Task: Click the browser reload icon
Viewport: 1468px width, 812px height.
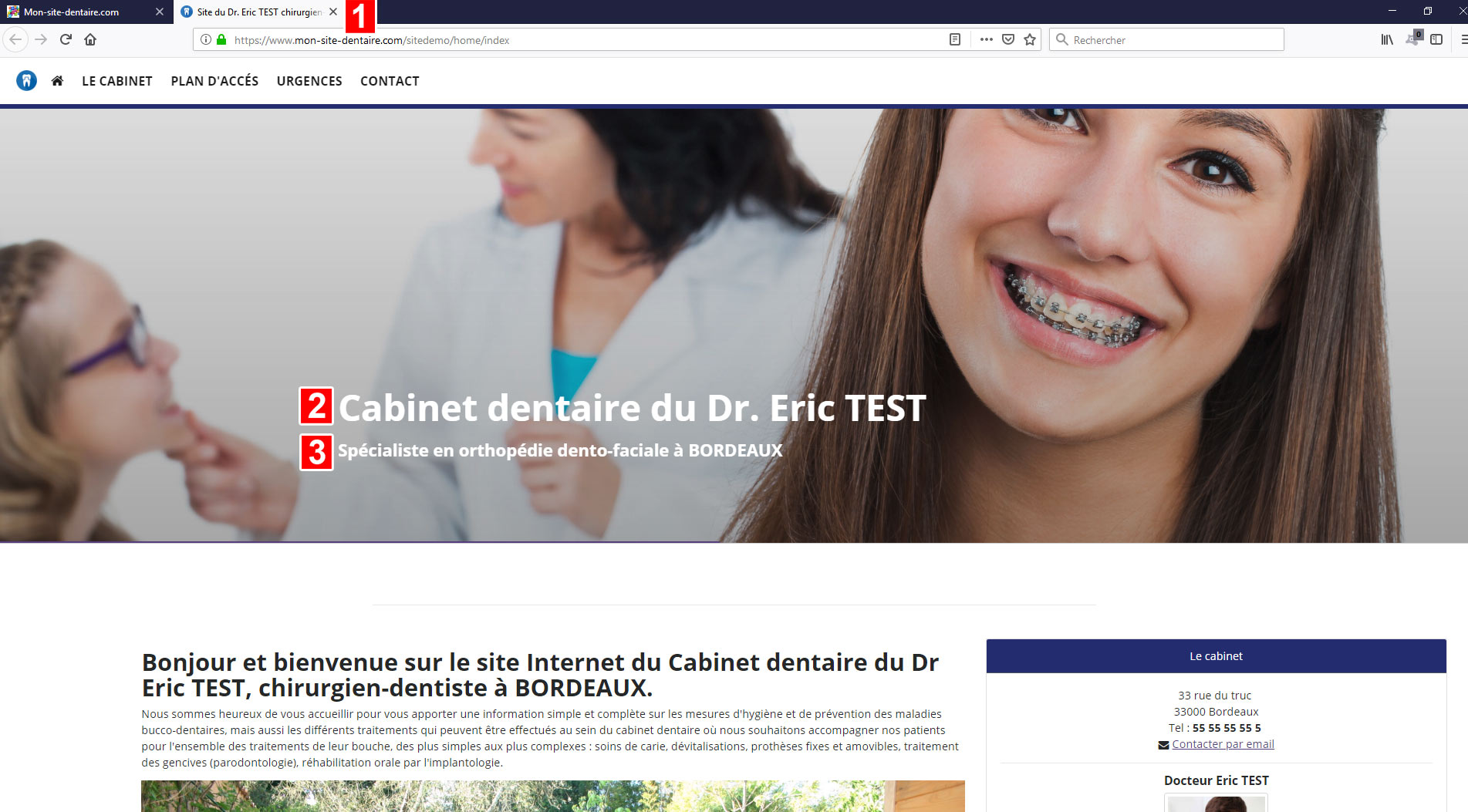Action: [x=66, y=39]
